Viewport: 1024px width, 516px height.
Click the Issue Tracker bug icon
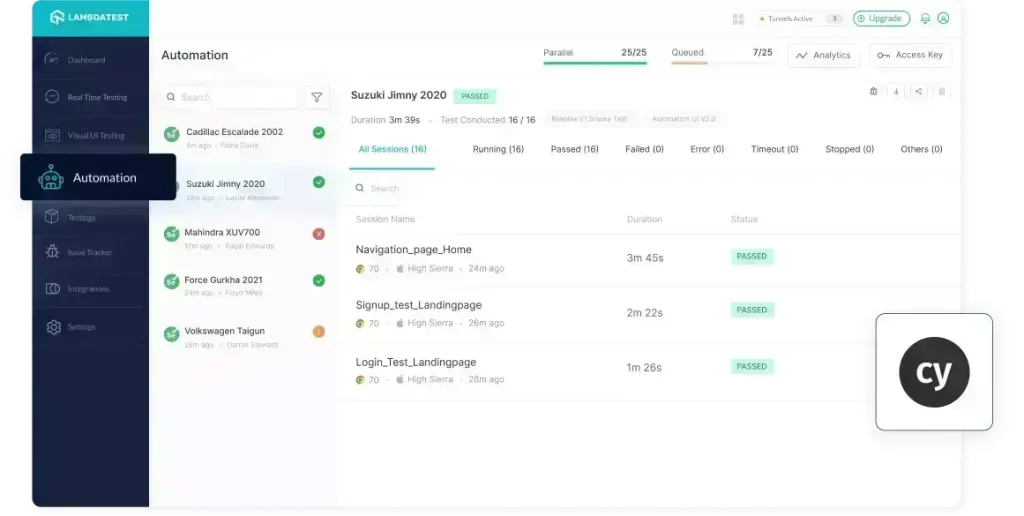coord(52,251)
